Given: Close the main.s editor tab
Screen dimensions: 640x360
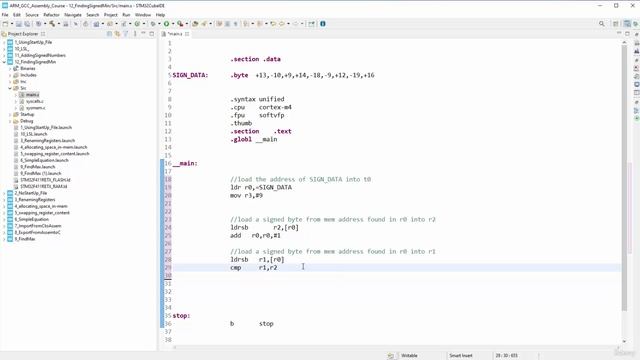Looking at the screenshot, I should click(x=187, y=34).
